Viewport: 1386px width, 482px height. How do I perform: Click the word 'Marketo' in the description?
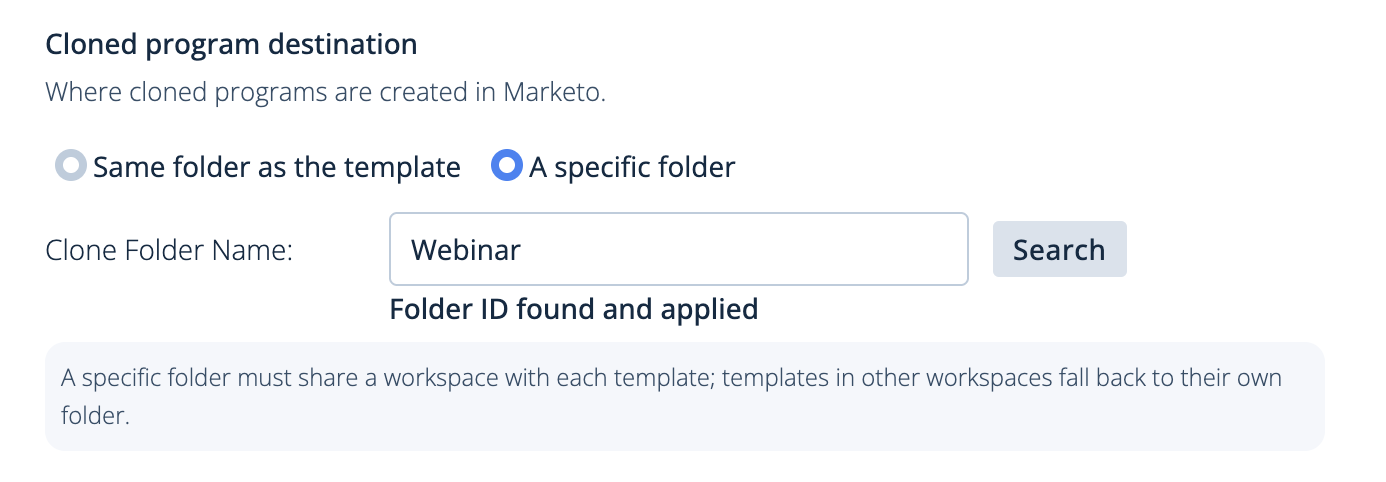point(551,93)
